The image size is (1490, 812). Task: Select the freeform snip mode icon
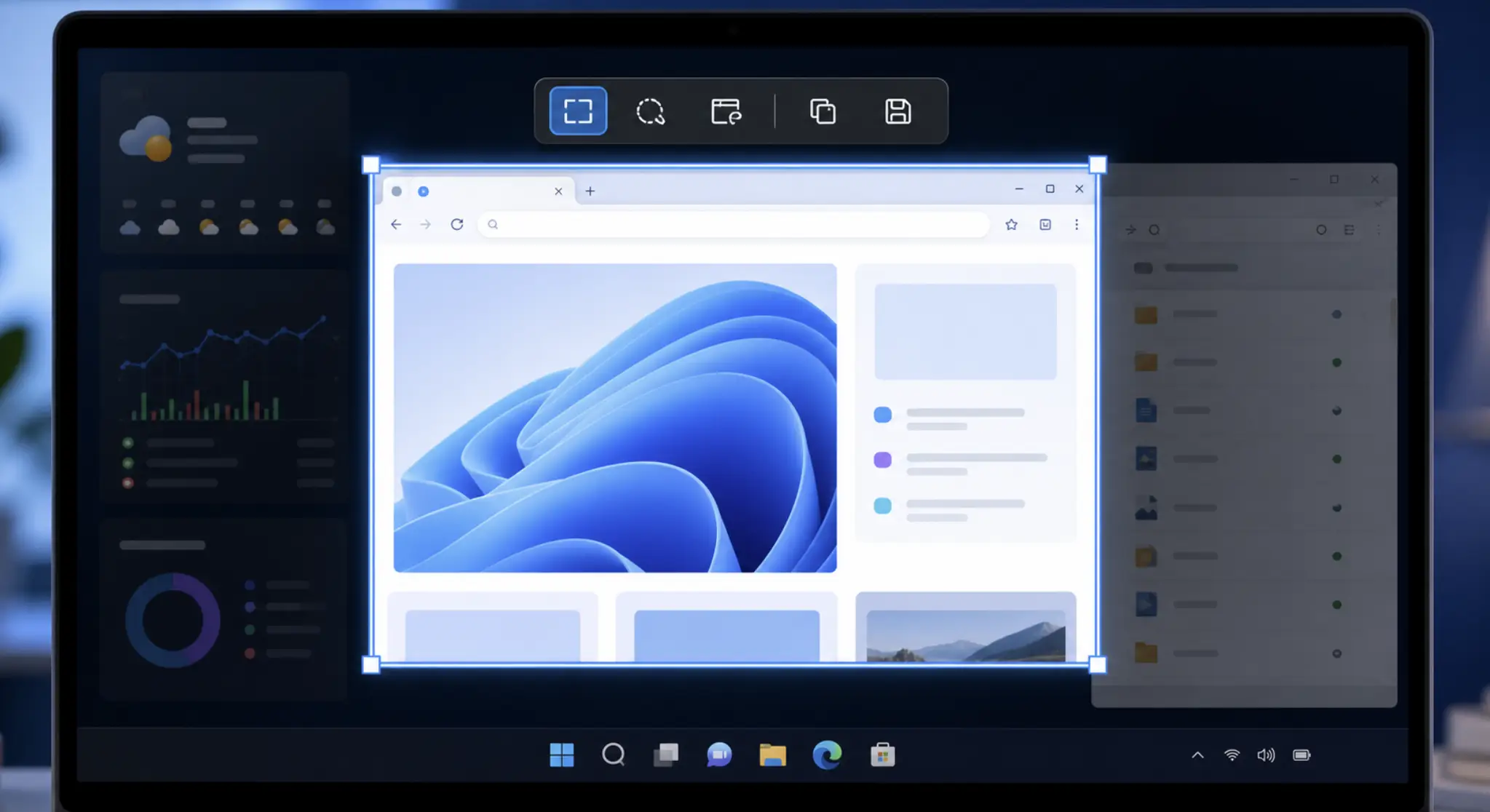pyautogui.click(x=650, y=111)
